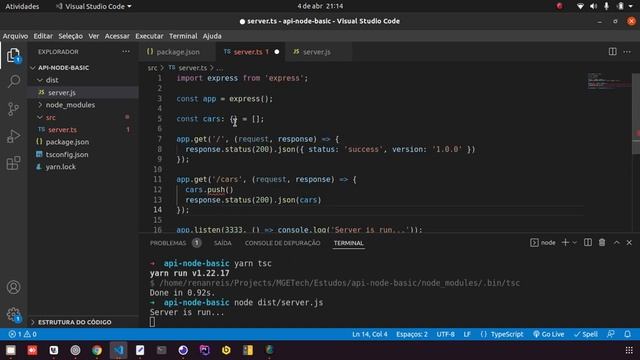The height and width of the screenshot is (360, 640).
Task: Open the Accounts icon in activity bar
Action: [x=13, y=287]
